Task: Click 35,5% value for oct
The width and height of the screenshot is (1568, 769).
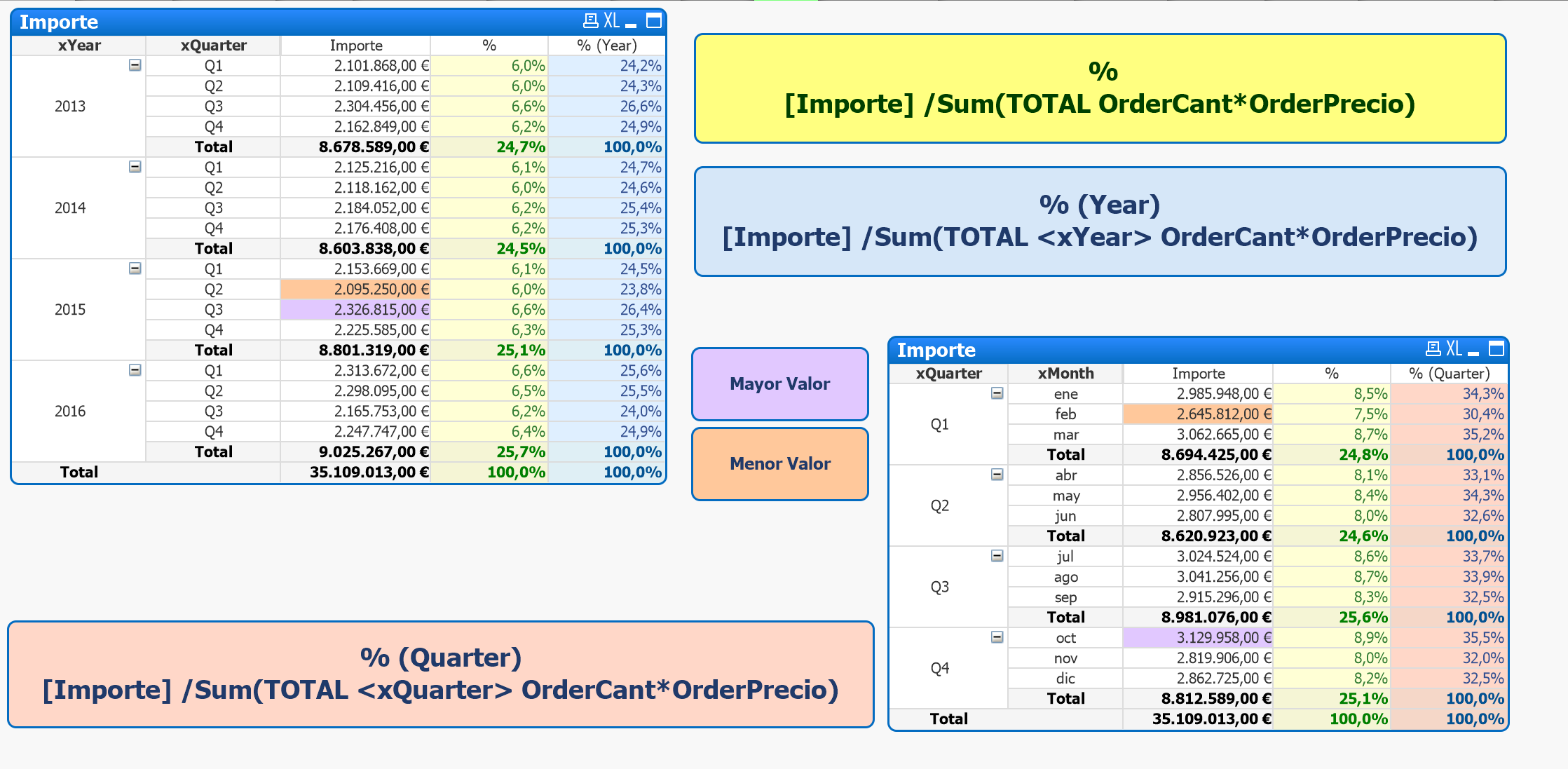Action: (1449, 638)
